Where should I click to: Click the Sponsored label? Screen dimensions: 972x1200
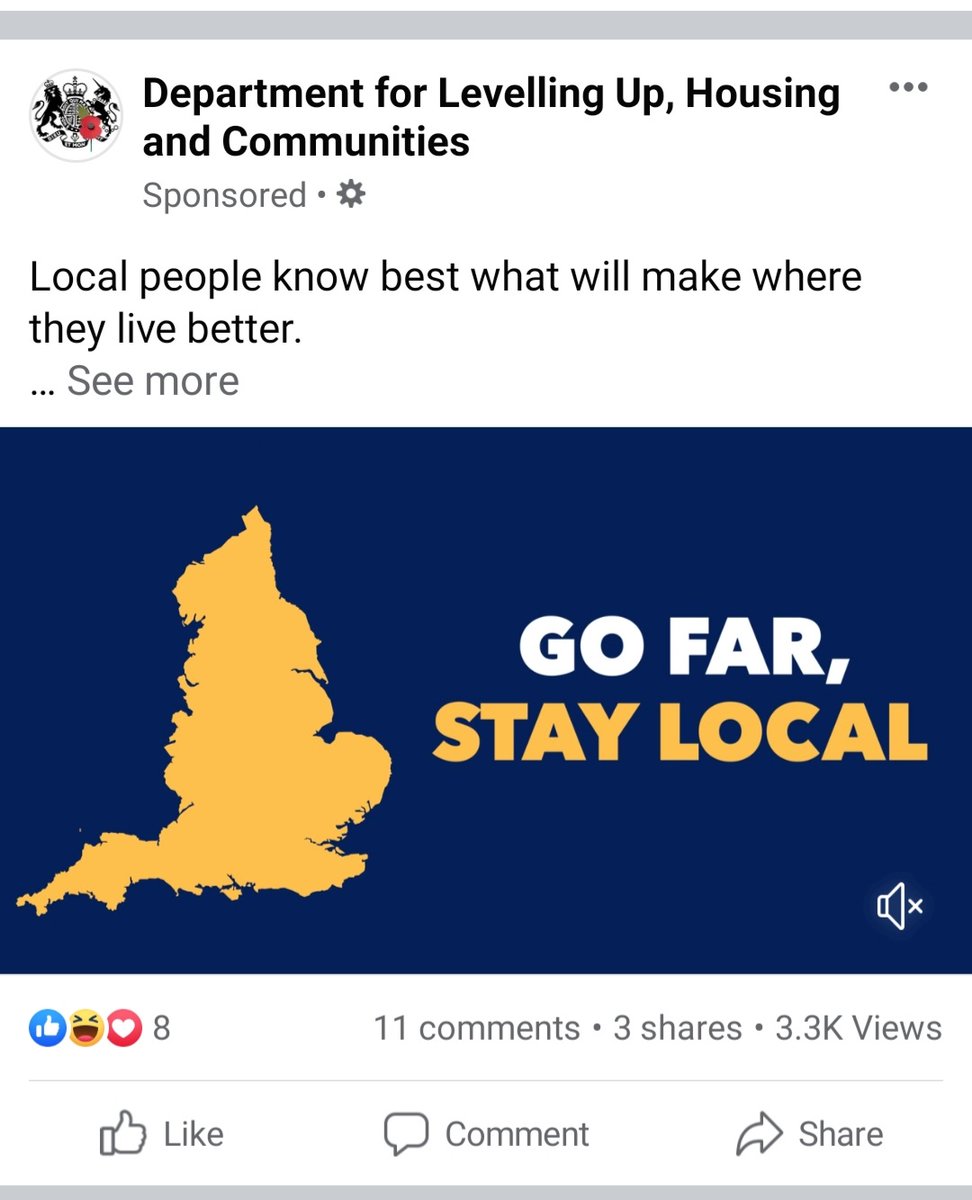(x=224, y=195)
